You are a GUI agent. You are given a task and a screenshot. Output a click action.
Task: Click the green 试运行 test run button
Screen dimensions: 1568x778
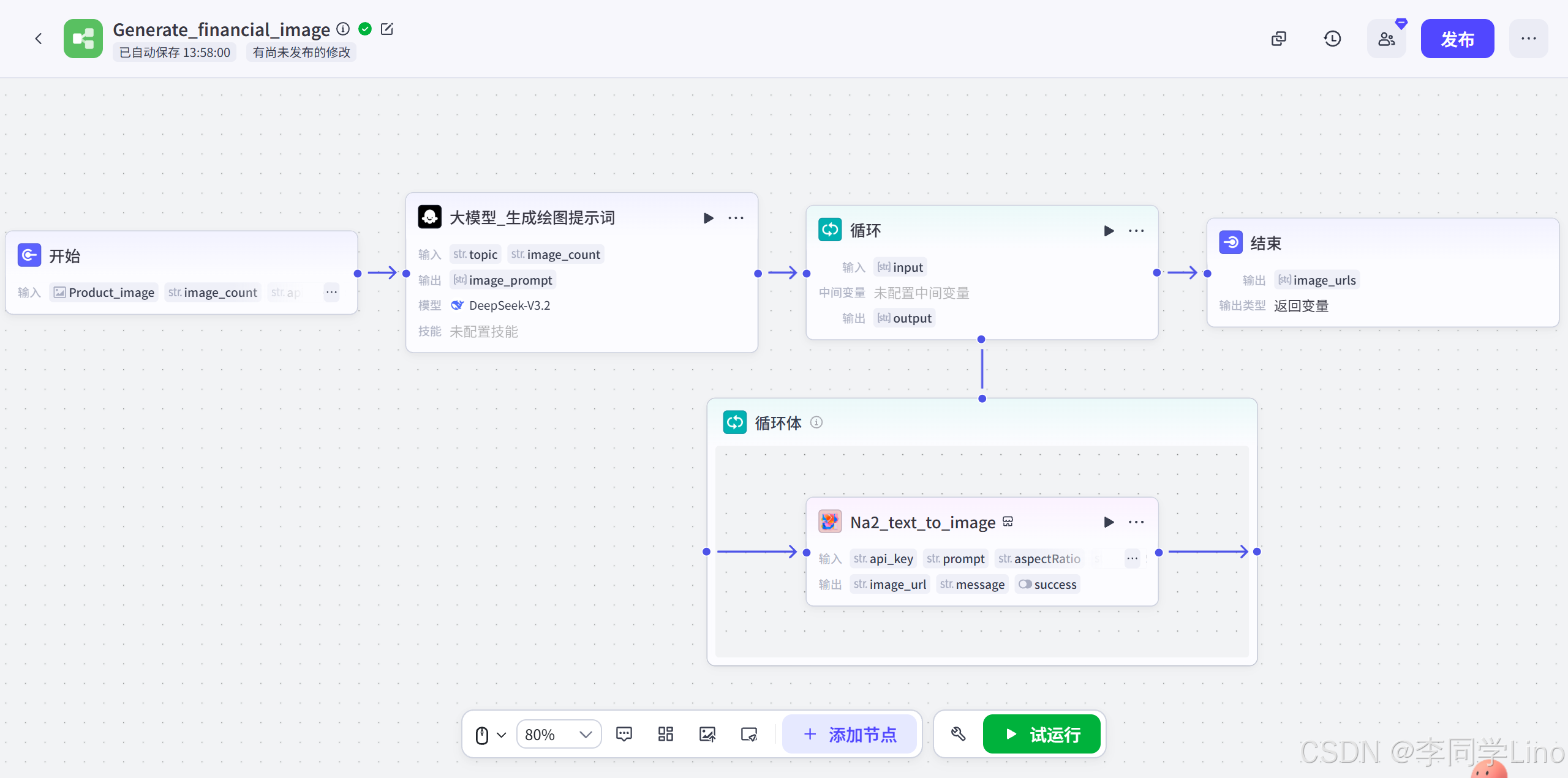pyautogui.click(x=1041, y=734)
